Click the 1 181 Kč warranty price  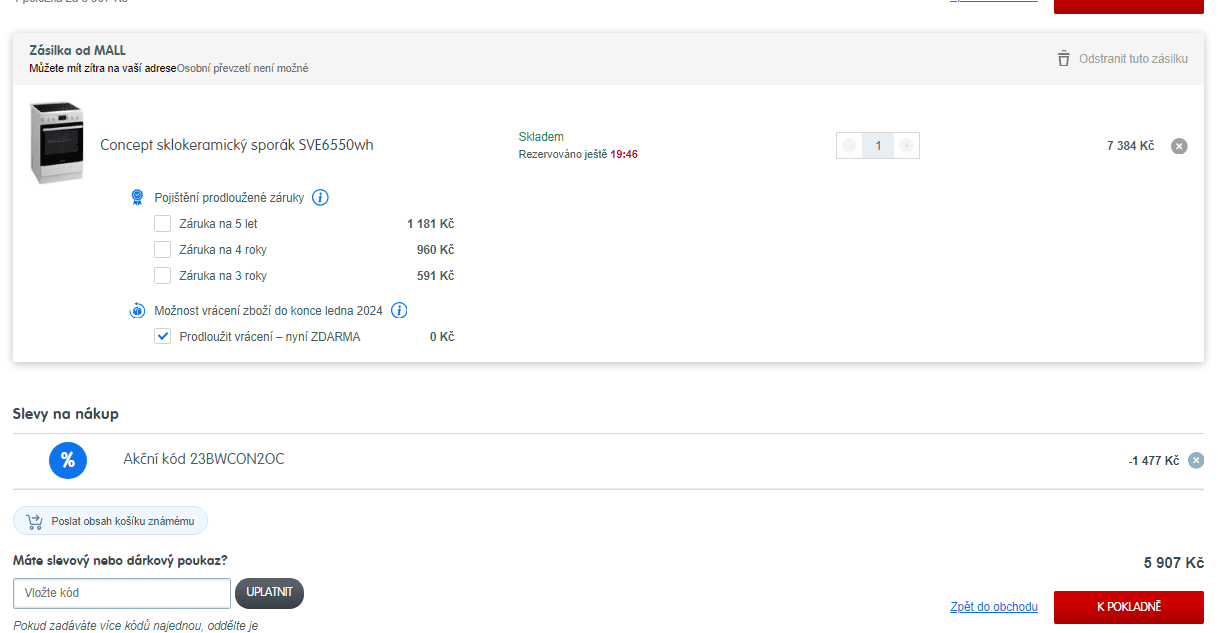[x=431, y=224]
